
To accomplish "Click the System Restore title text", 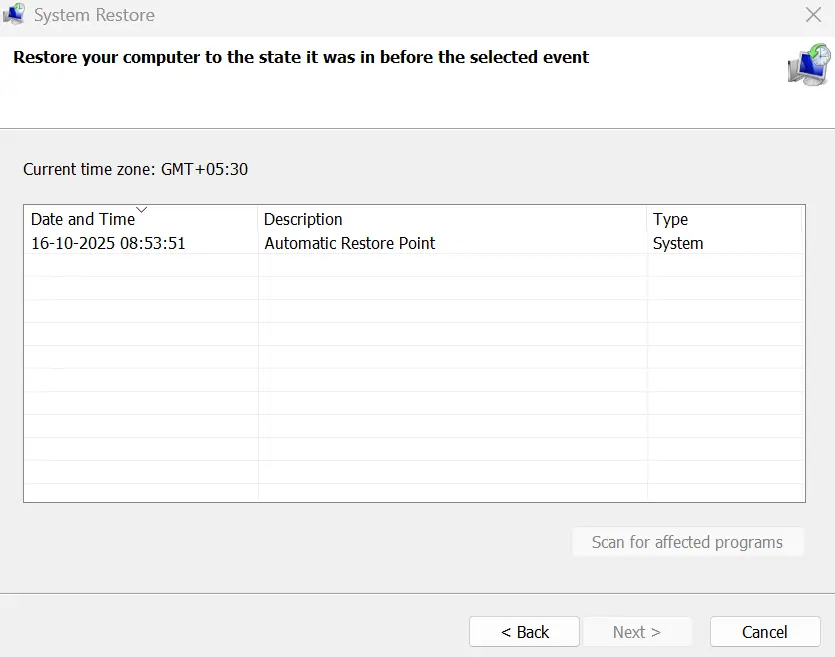I will coord(94,16).
